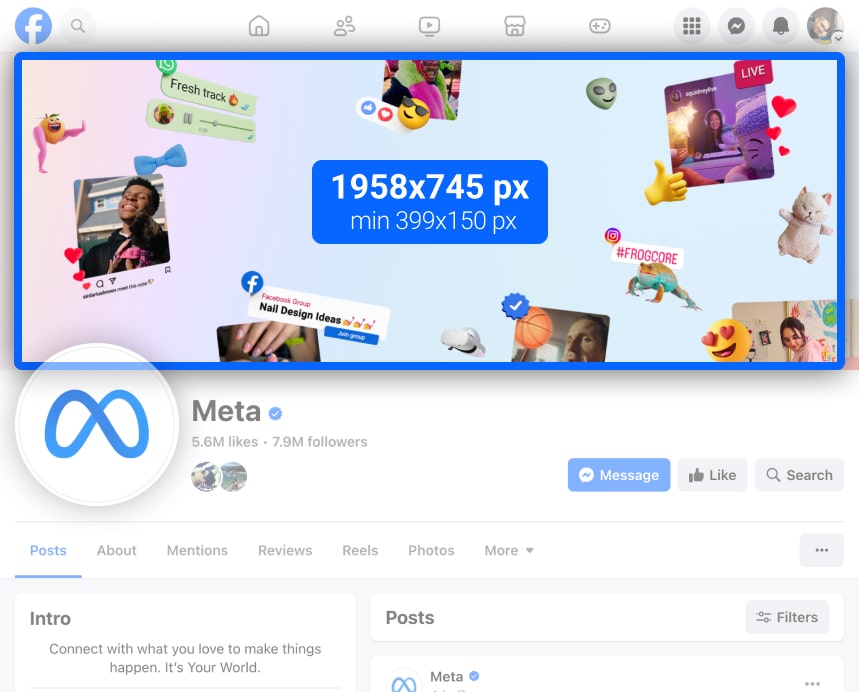This screenshot has height=692, width=859.
Task: Open Marketplace from the top bar
Action: coord(515,26)
